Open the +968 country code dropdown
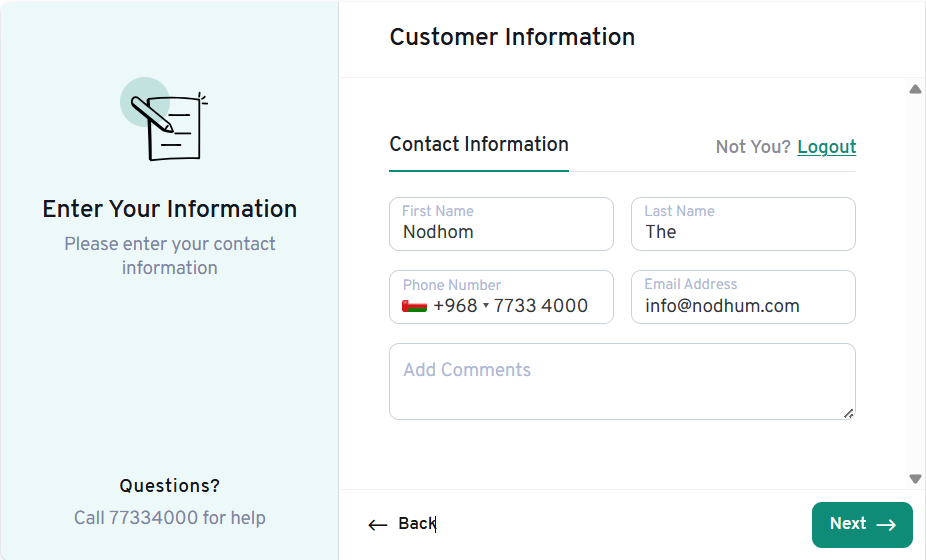926x560 pixels. (x=455, y=306)
